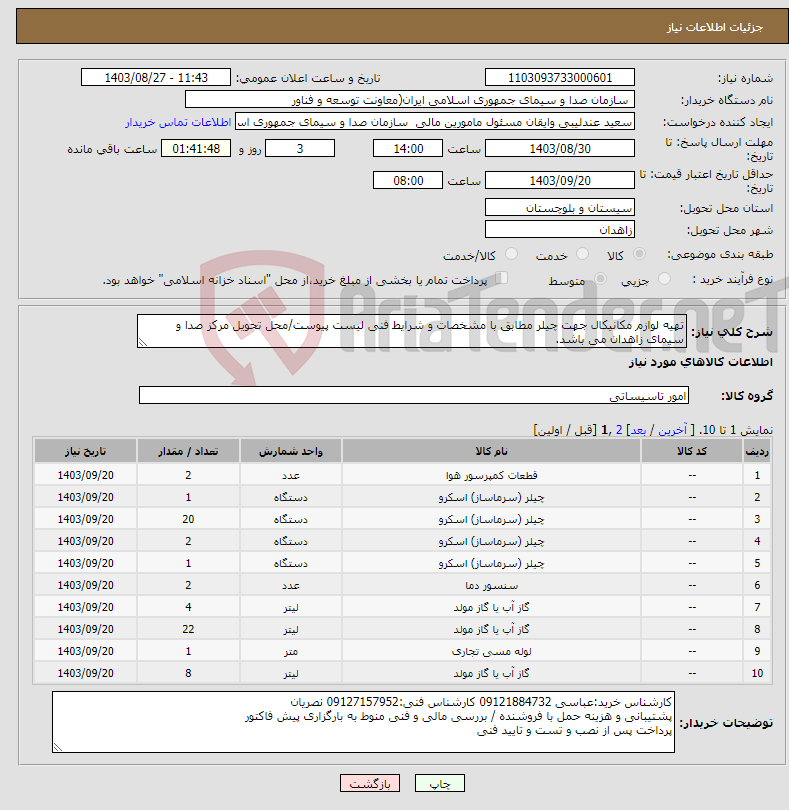Select گاز آب یا گاز مولد in row 7

491,607
